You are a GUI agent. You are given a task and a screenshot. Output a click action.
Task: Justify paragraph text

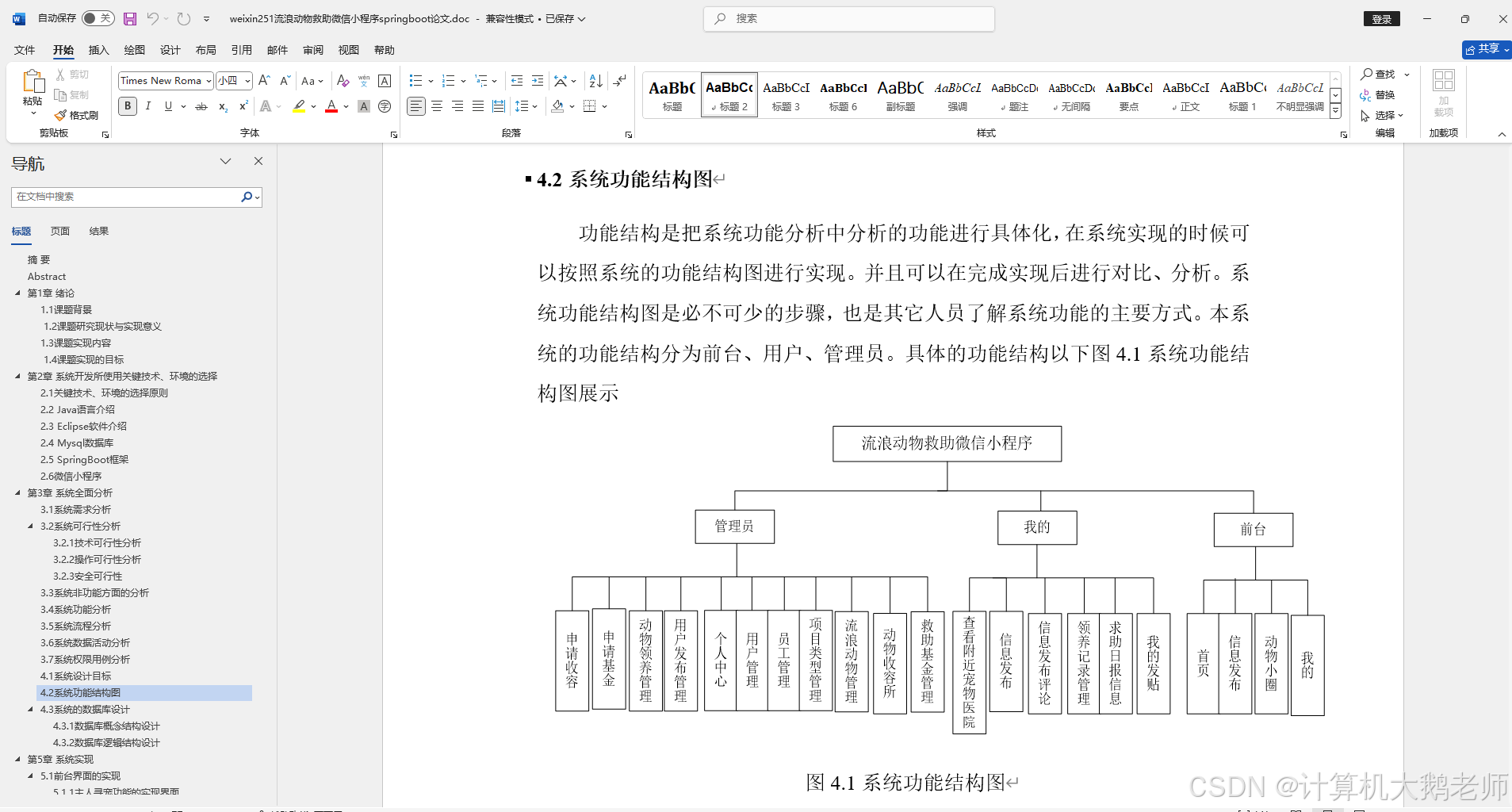(x=478, y=106)
